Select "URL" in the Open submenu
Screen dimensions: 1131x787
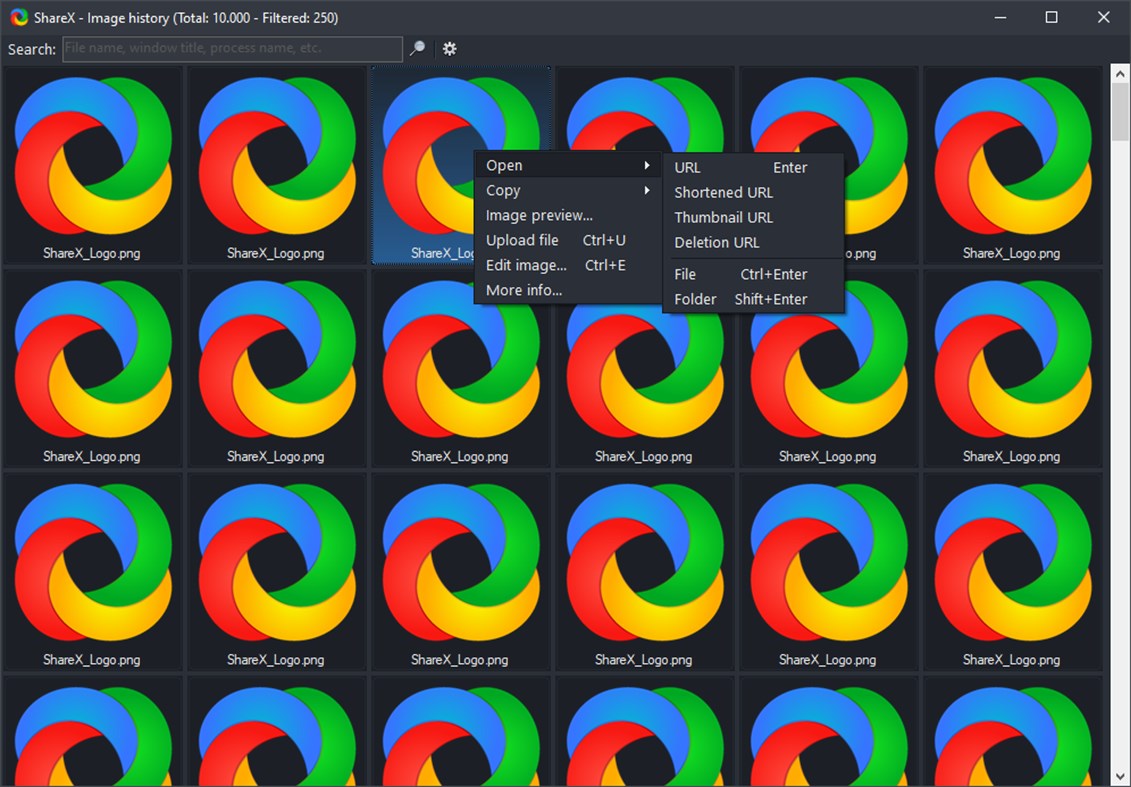click(x=687, y=167)
